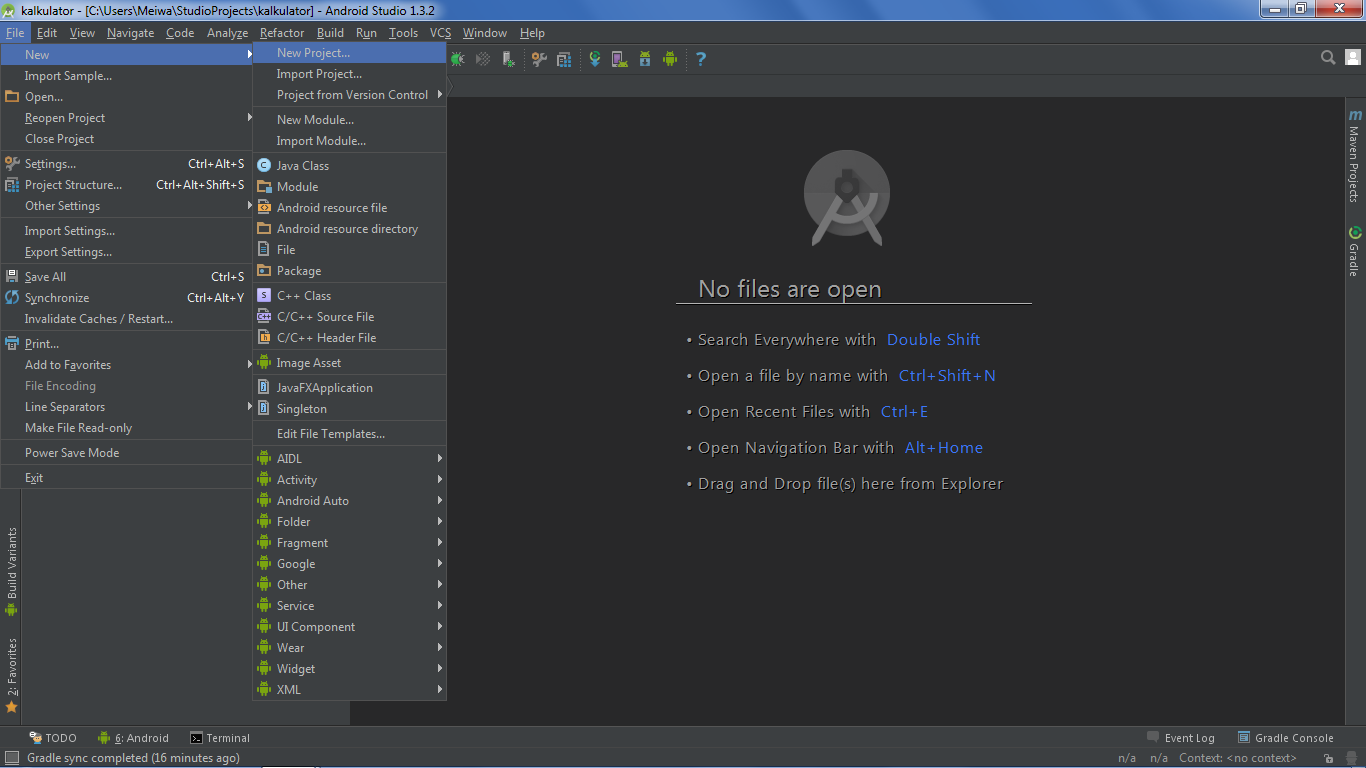Click the green Debug bug toolbar icon
The image size is (1366, 768).
pyautogui.click(x=457, y=59)
